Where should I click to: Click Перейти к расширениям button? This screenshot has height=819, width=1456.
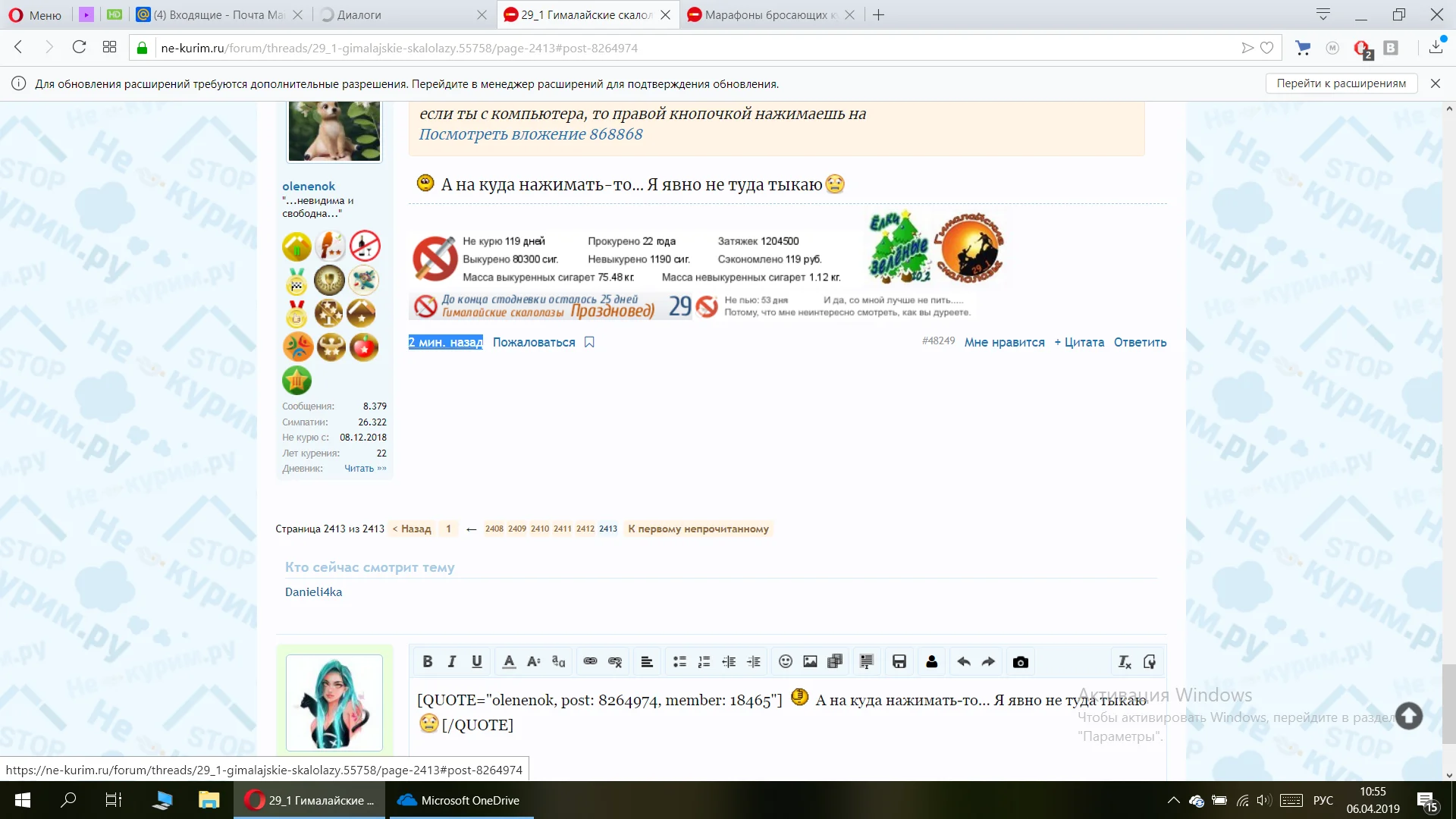click(1341, 83)
